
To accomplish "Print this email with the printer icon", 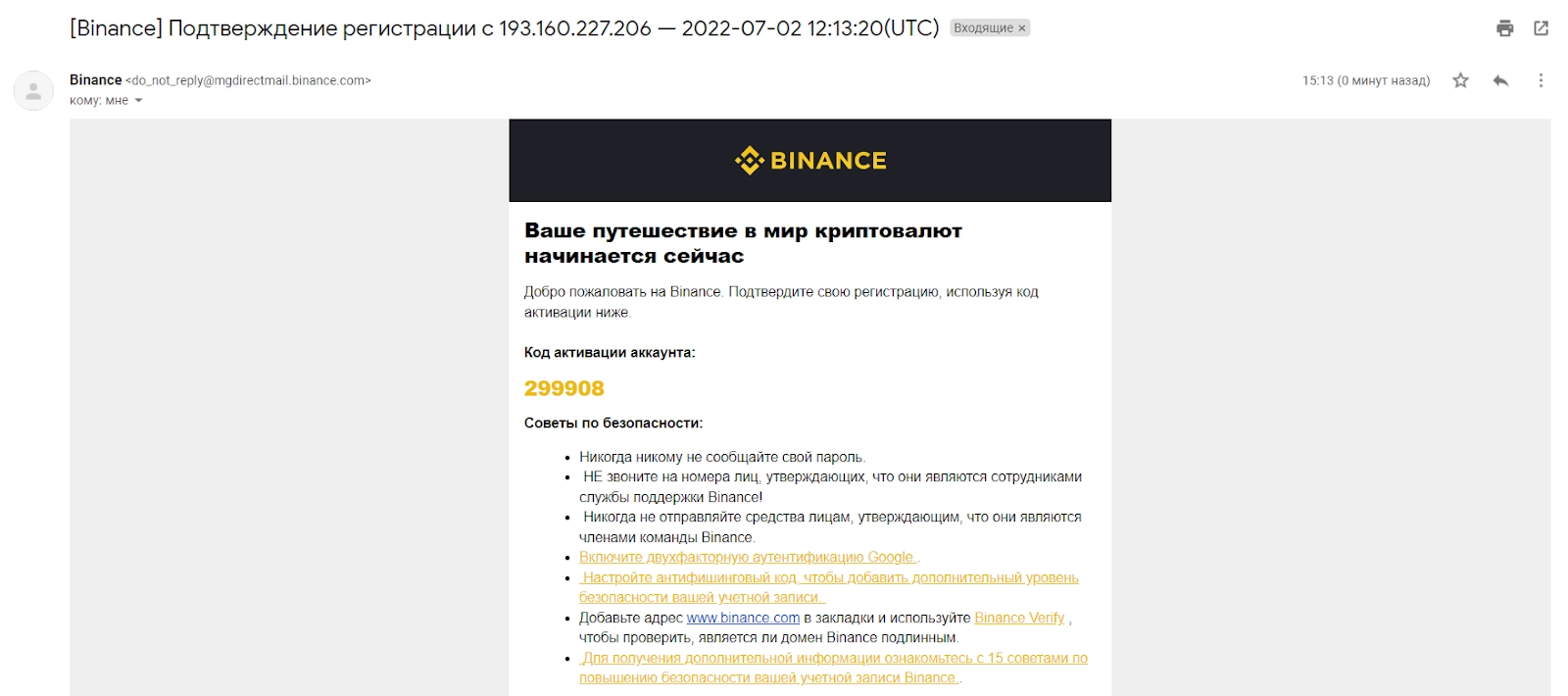I will pyautogui.click(x=1504, y=28).
